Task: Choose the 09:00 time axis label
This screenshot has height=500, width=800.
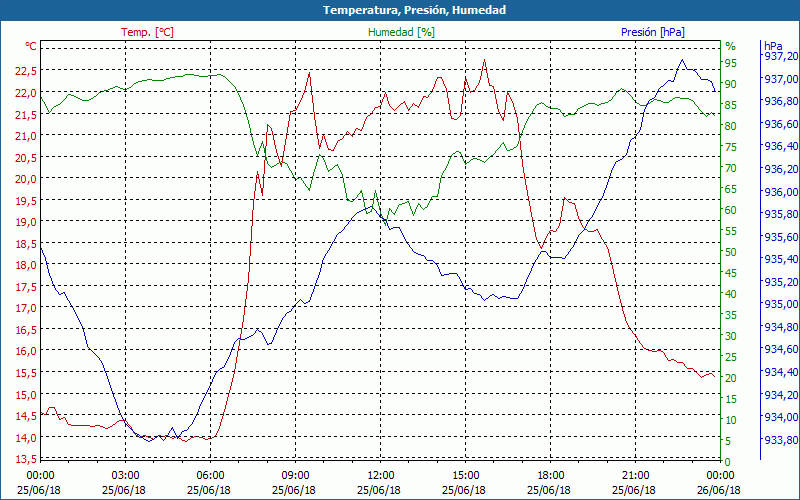Action: (295, 476)
